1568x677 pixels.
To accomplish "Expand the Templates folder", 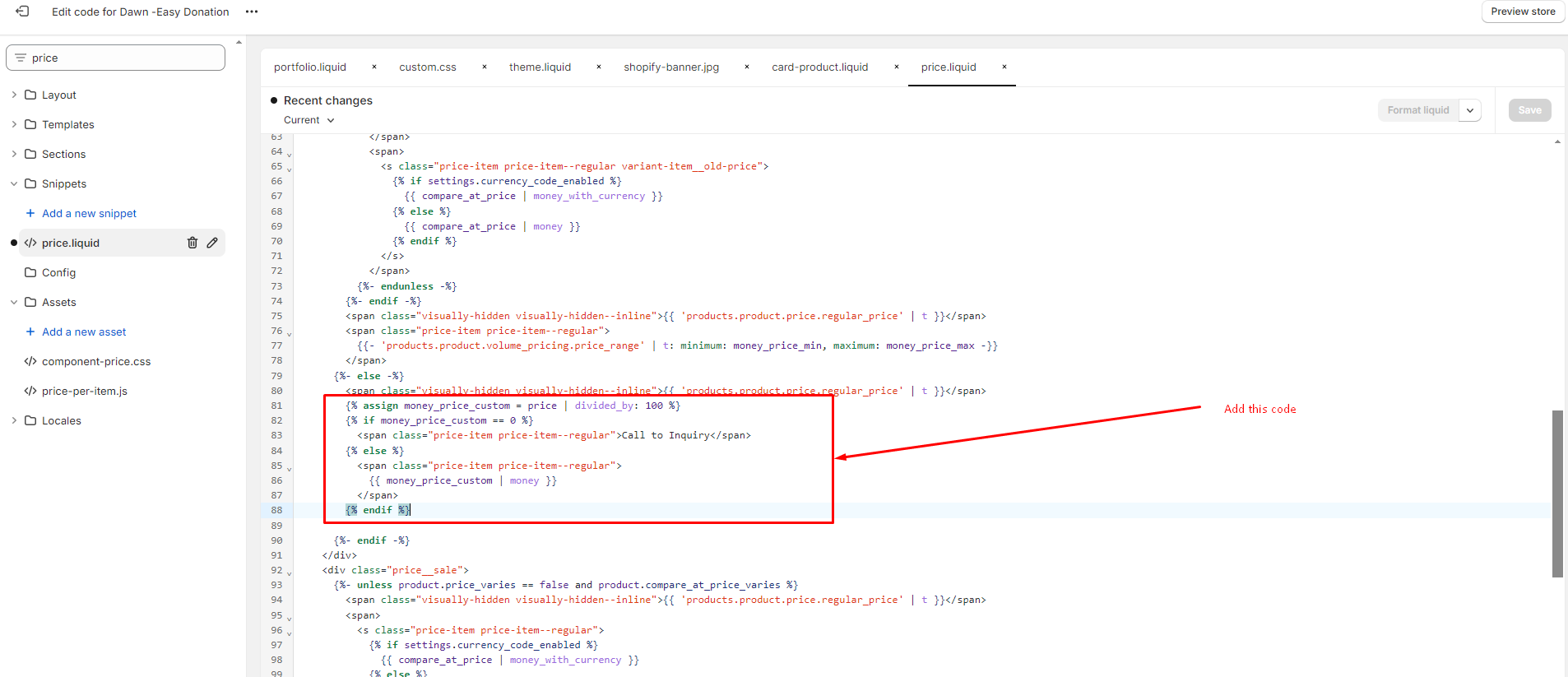I will (x=14, y=124).
